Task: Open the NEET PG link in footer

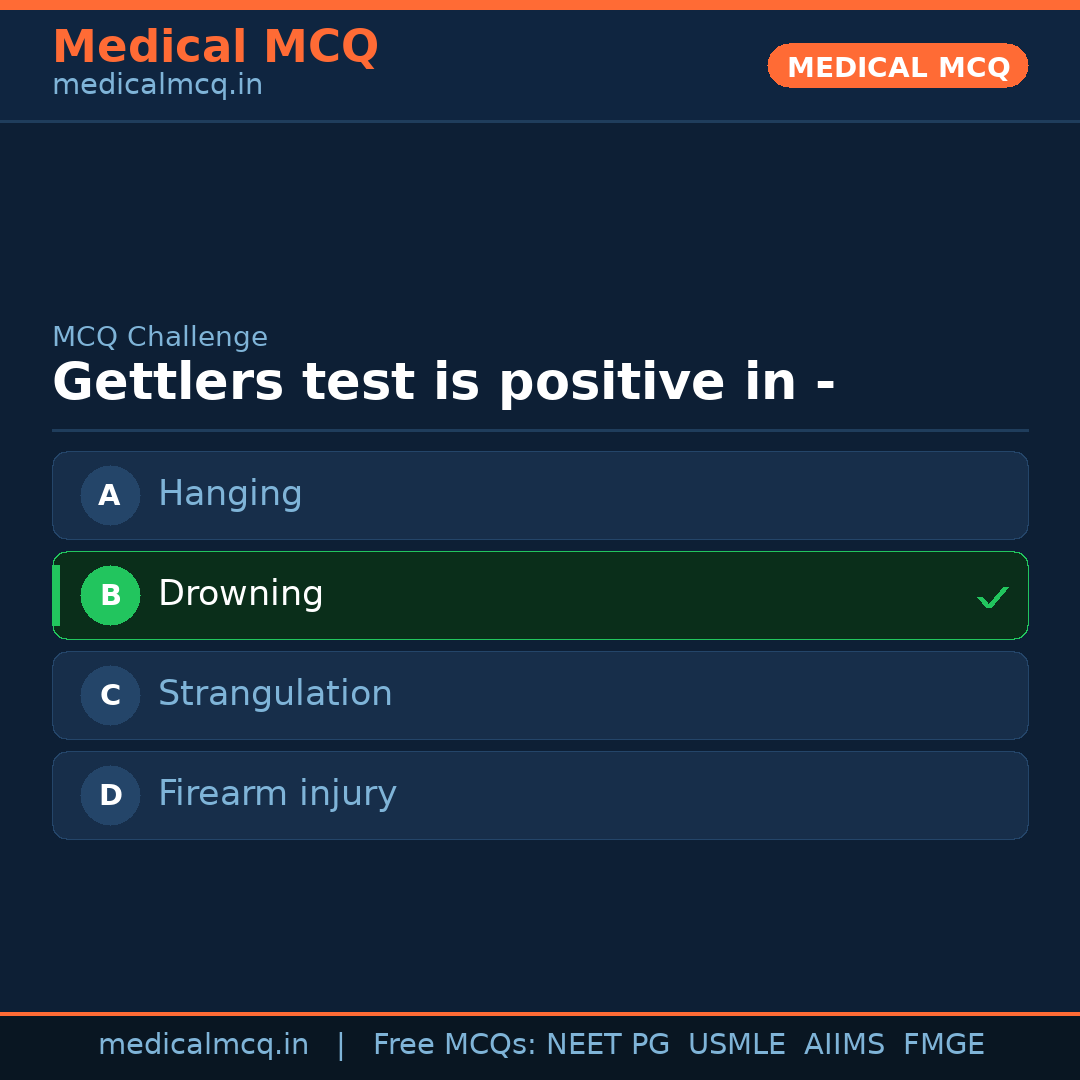Action: pyautogui.click(x=607, y=1043)
